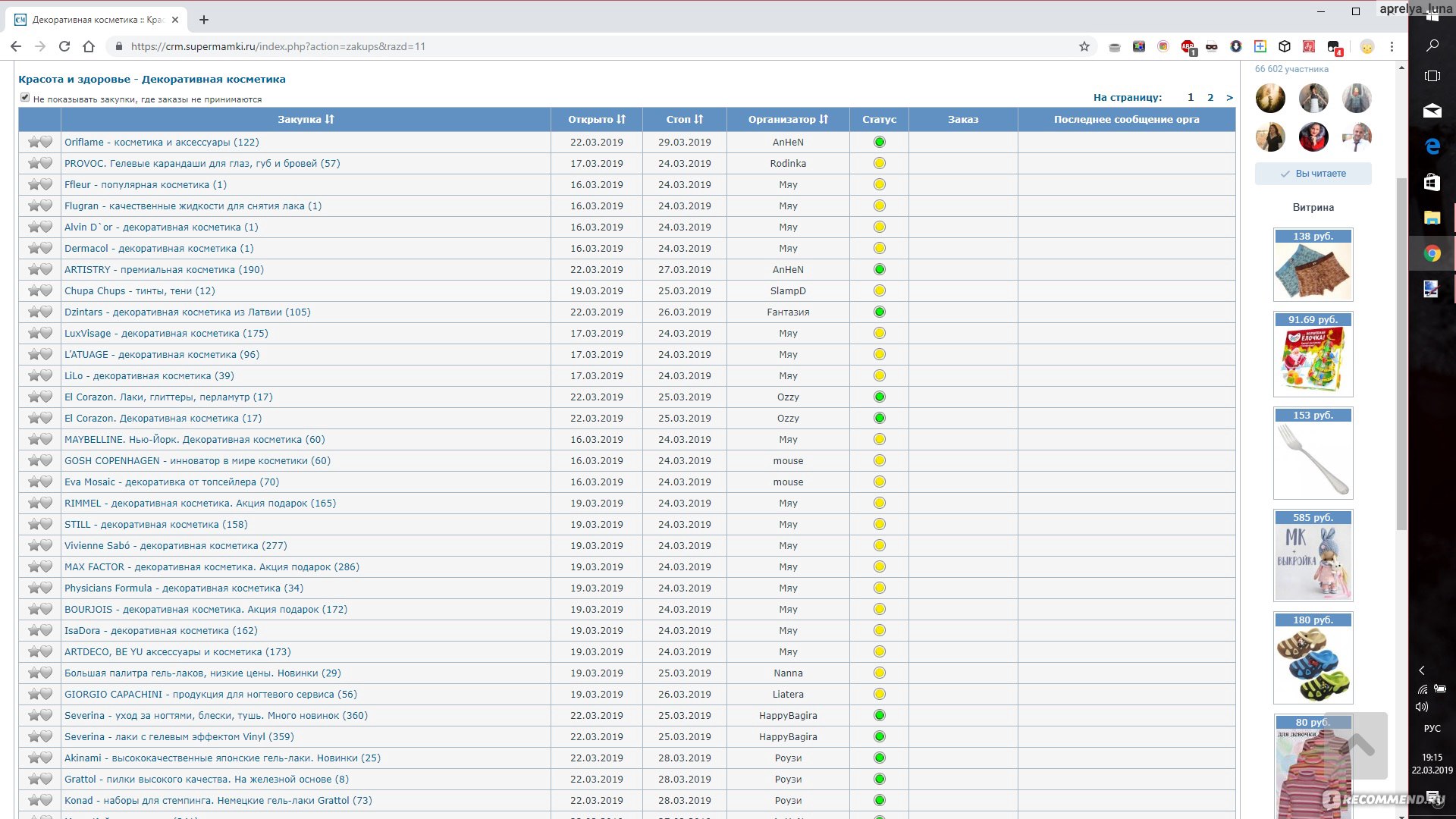
Task: Click the next page arrow
Action: point(1229,97)
